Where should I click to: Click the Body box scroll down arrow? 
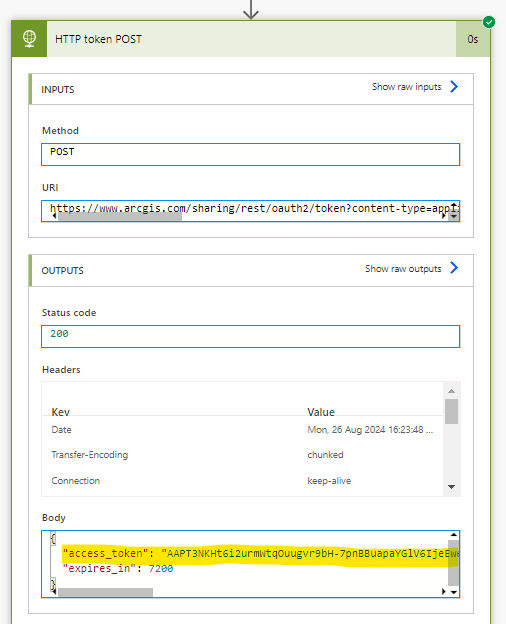point(453,592)
